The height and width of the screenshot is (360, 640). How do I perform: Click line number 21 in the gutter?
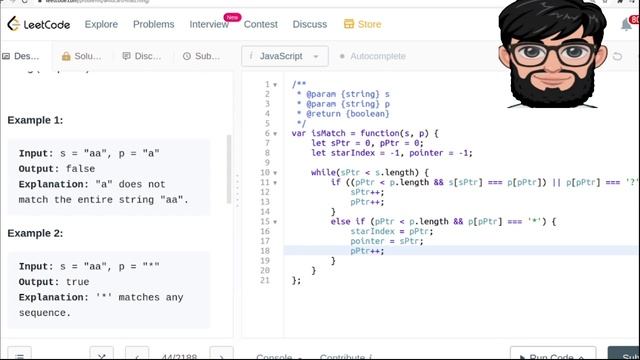(265, 280)
